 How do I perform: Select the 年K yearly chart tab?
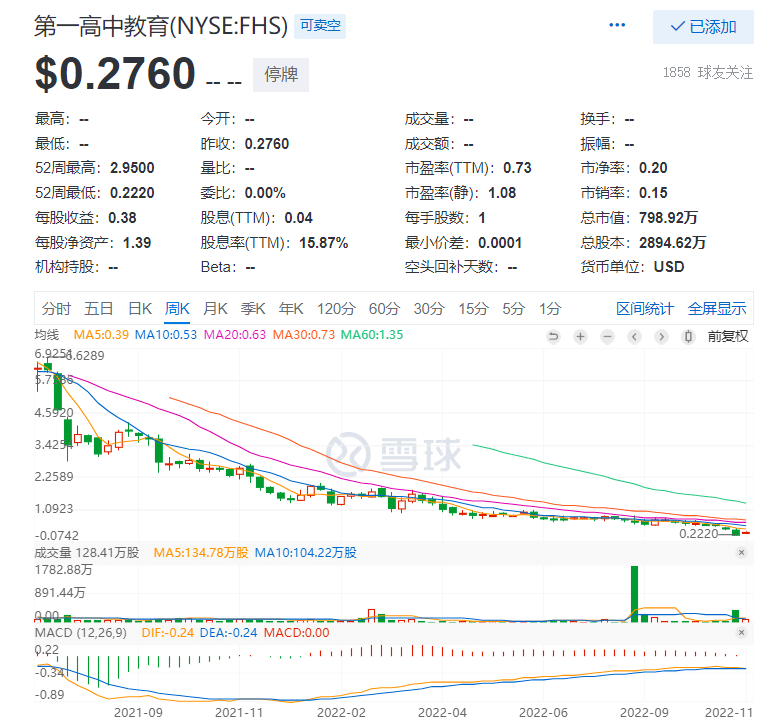pyautogui.click(x=291, y=309)
